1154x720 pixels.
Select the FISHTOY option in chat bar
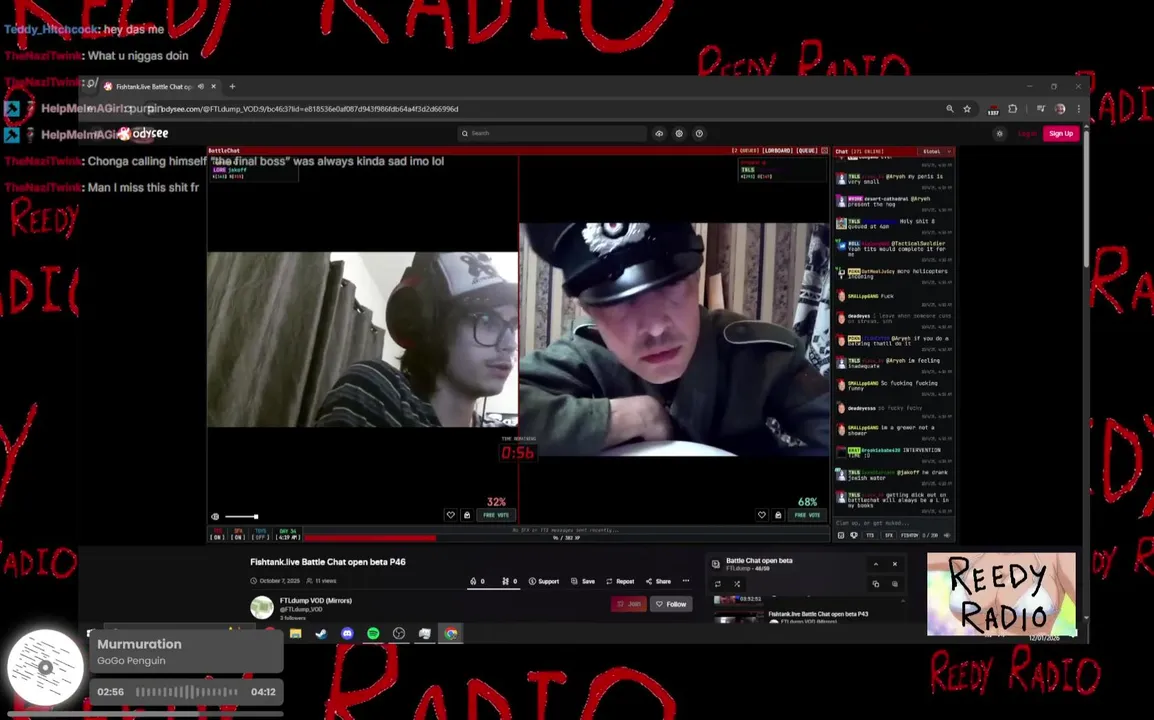pyautogui.click(x=910, y=536)
